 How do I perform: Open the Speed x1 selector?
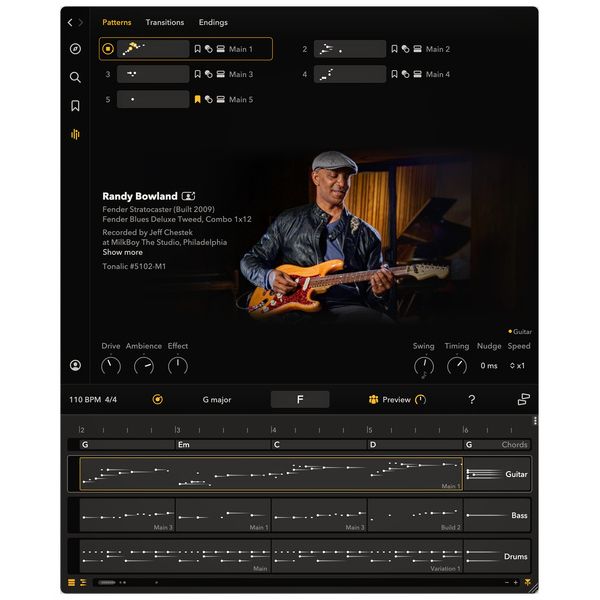[518, 366]
